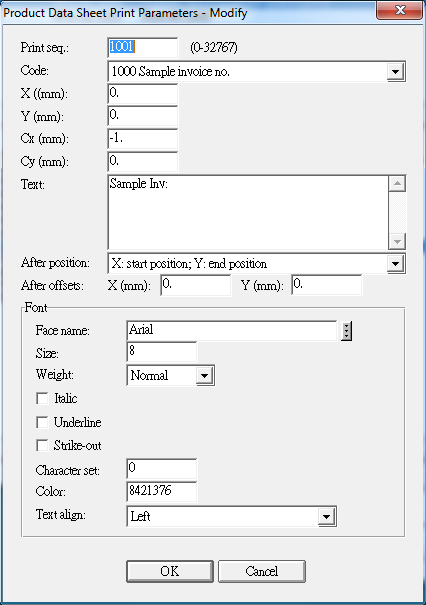Expand the Weight combo box
Screen dimensions: 426x605
click(x=205, y=375)
